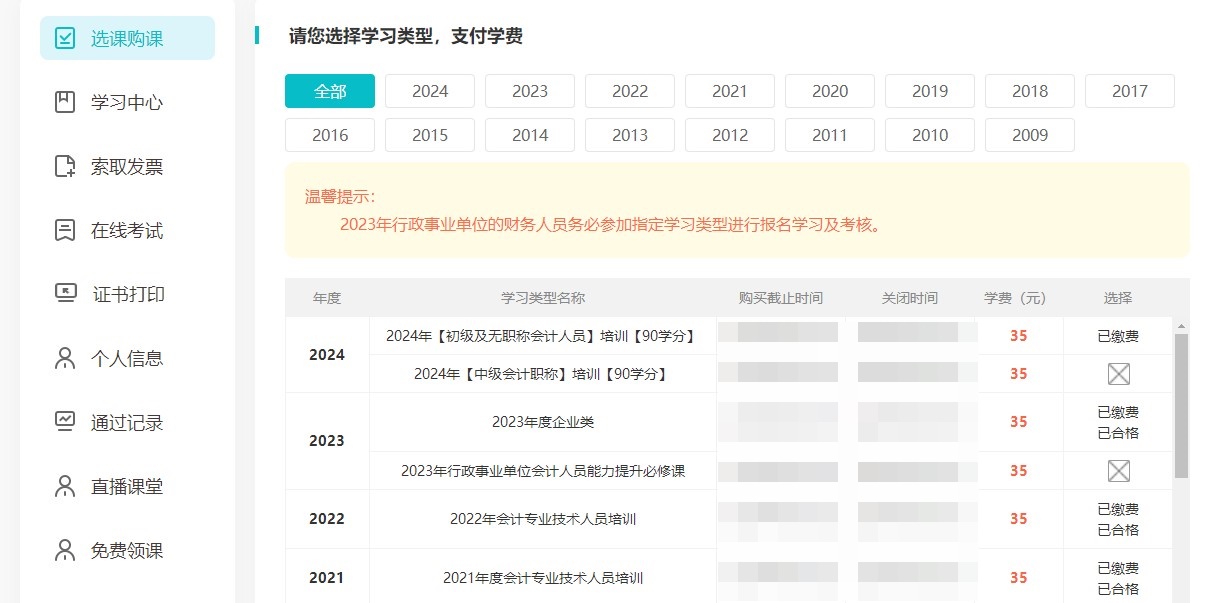1218x603 pixels.
Task: Click the 直播课堂 icon in sidebar
Action: [x=65, y=487]
